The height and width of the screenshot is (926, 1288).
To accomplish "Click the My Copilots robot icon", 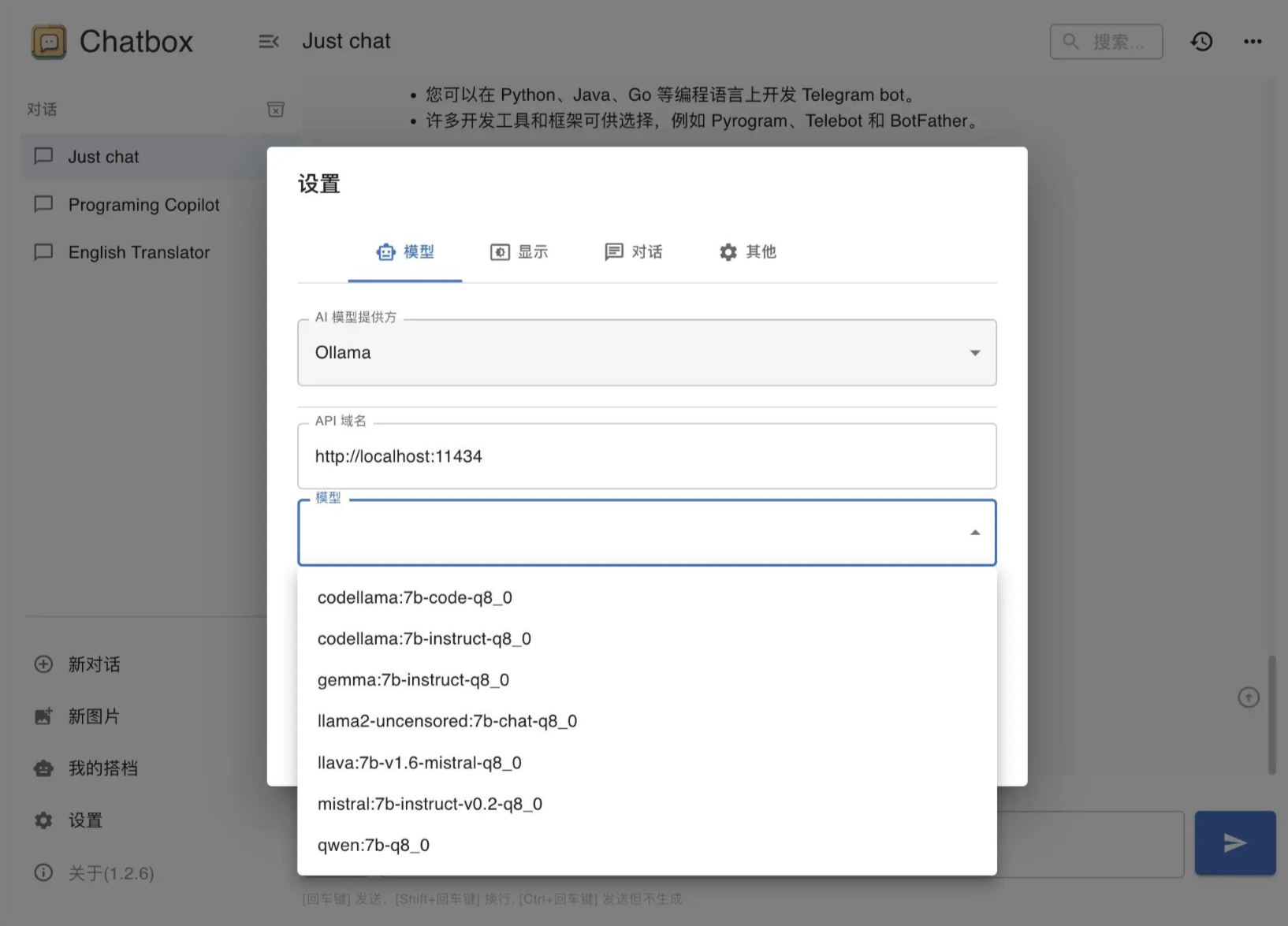I will 43,768.
